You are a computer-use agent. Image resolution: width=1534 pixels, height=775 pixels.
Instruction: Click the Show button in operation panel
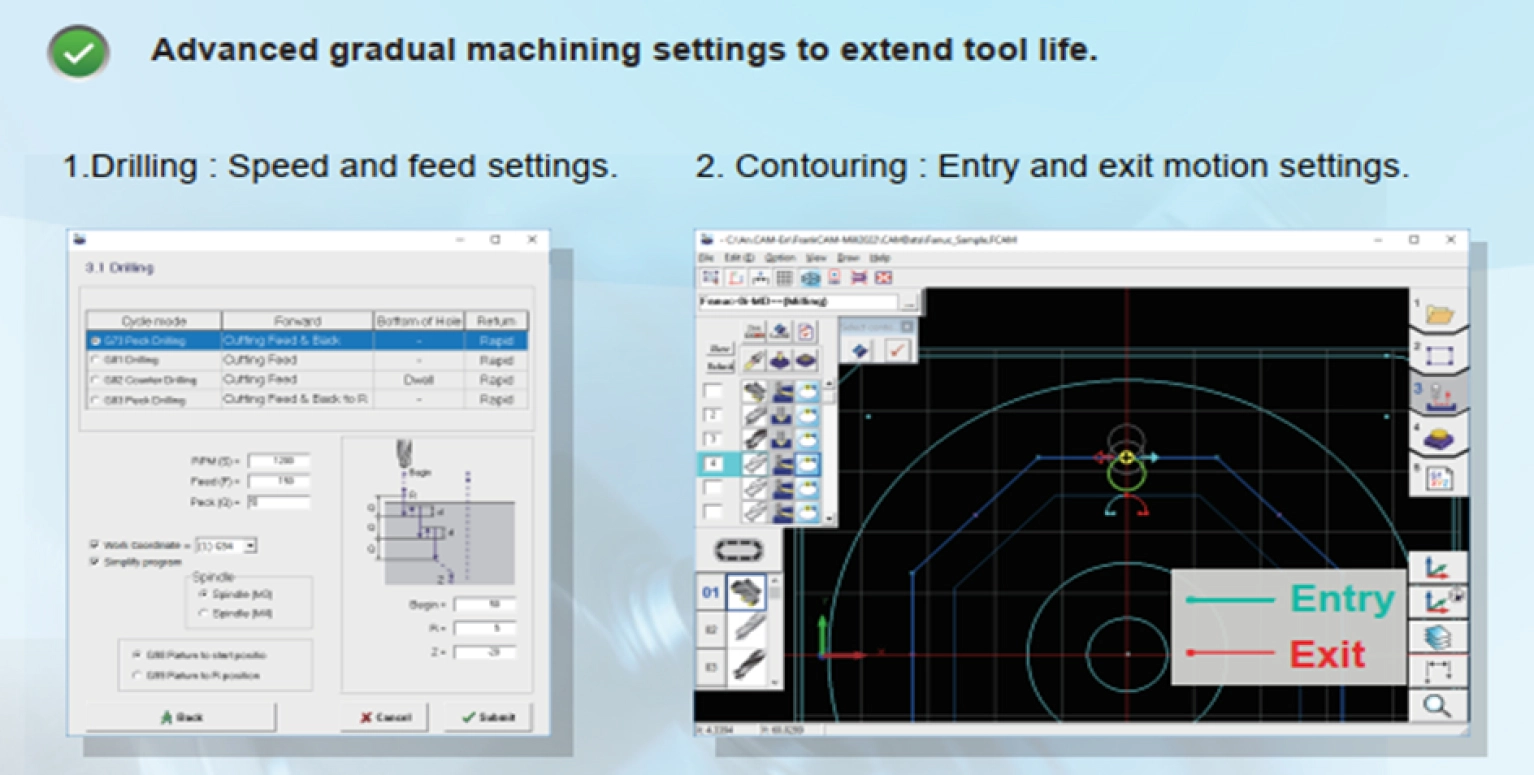720,349
